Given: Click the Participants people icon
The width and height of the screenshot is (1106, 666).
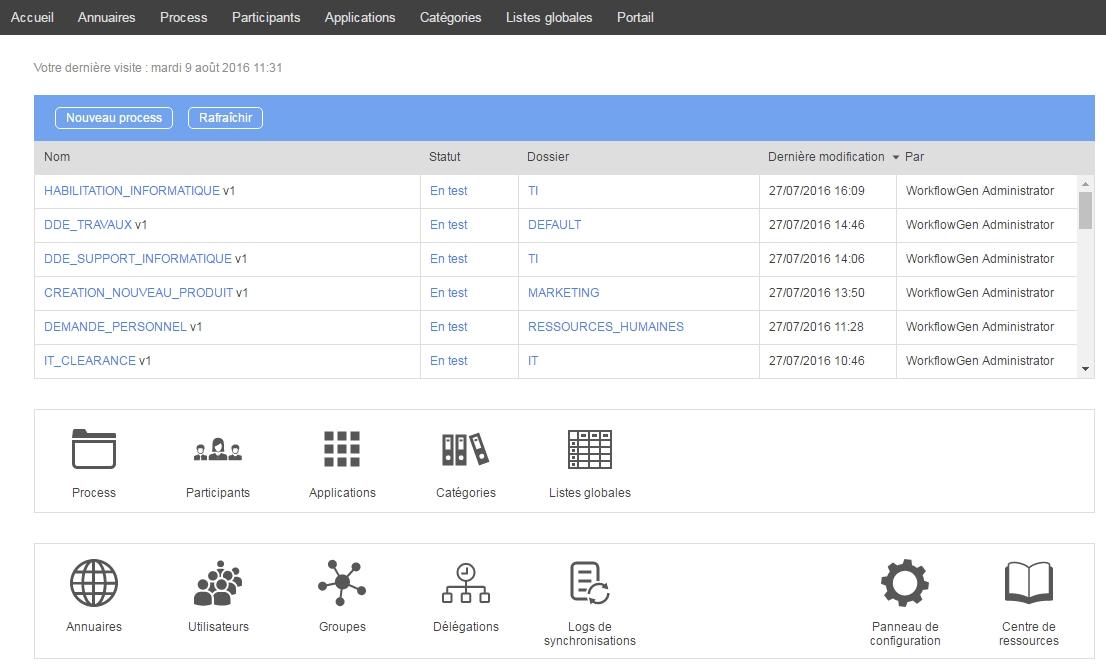Looking at the screenshot, I should click(217, 450).
